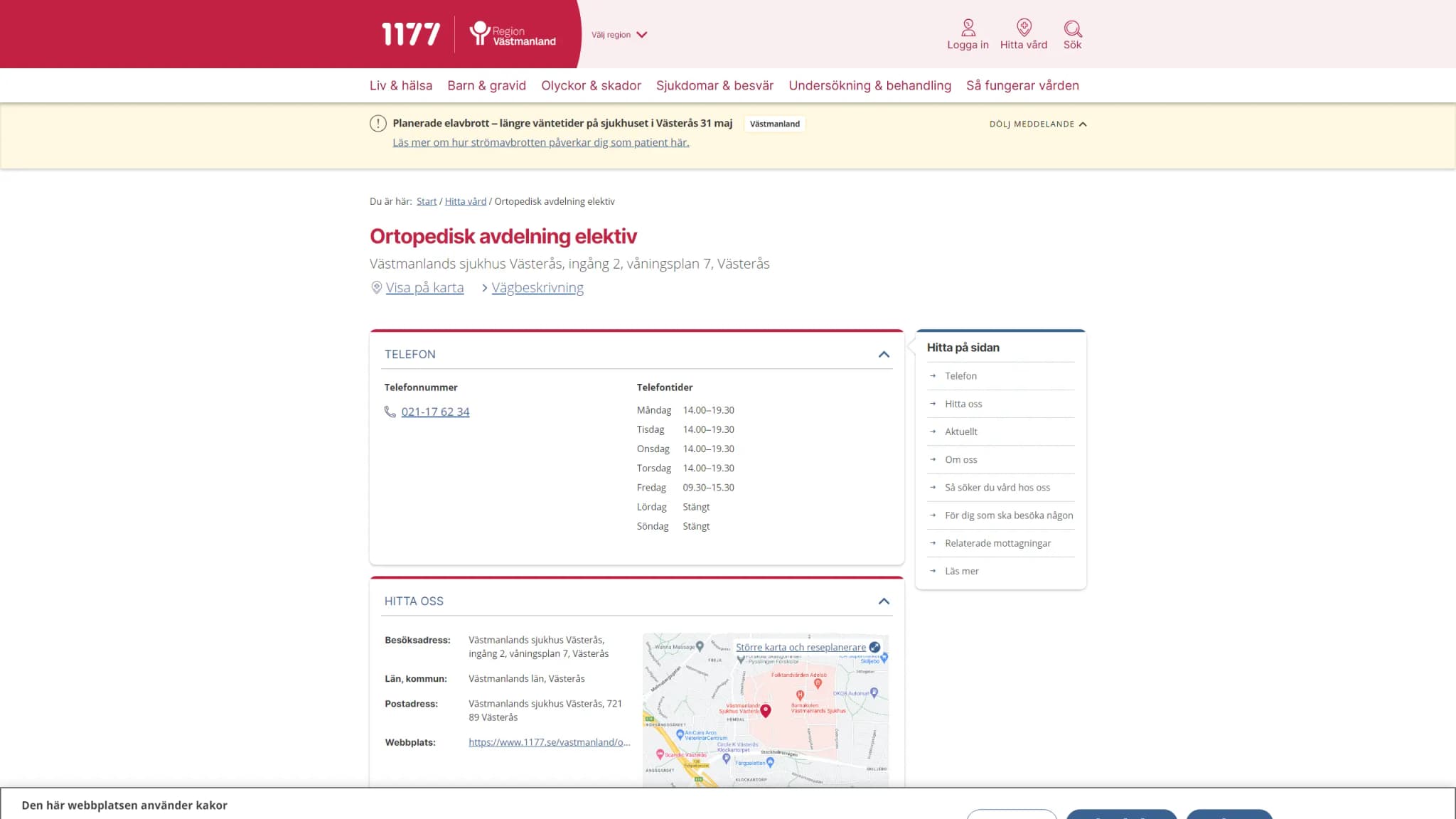Open the Vägbeskrivning link
Image resolution: width=1456 pixels, height=819 pixels.
point(537,287)
